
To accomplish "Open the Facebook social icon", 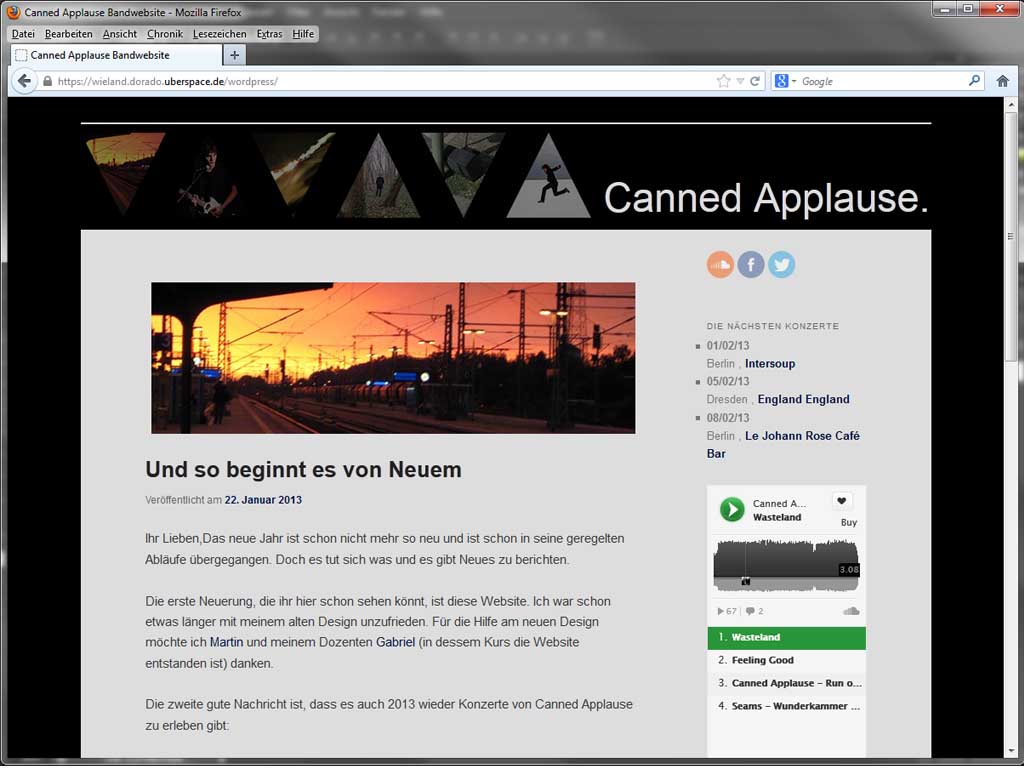I will [x=751, y=264].
